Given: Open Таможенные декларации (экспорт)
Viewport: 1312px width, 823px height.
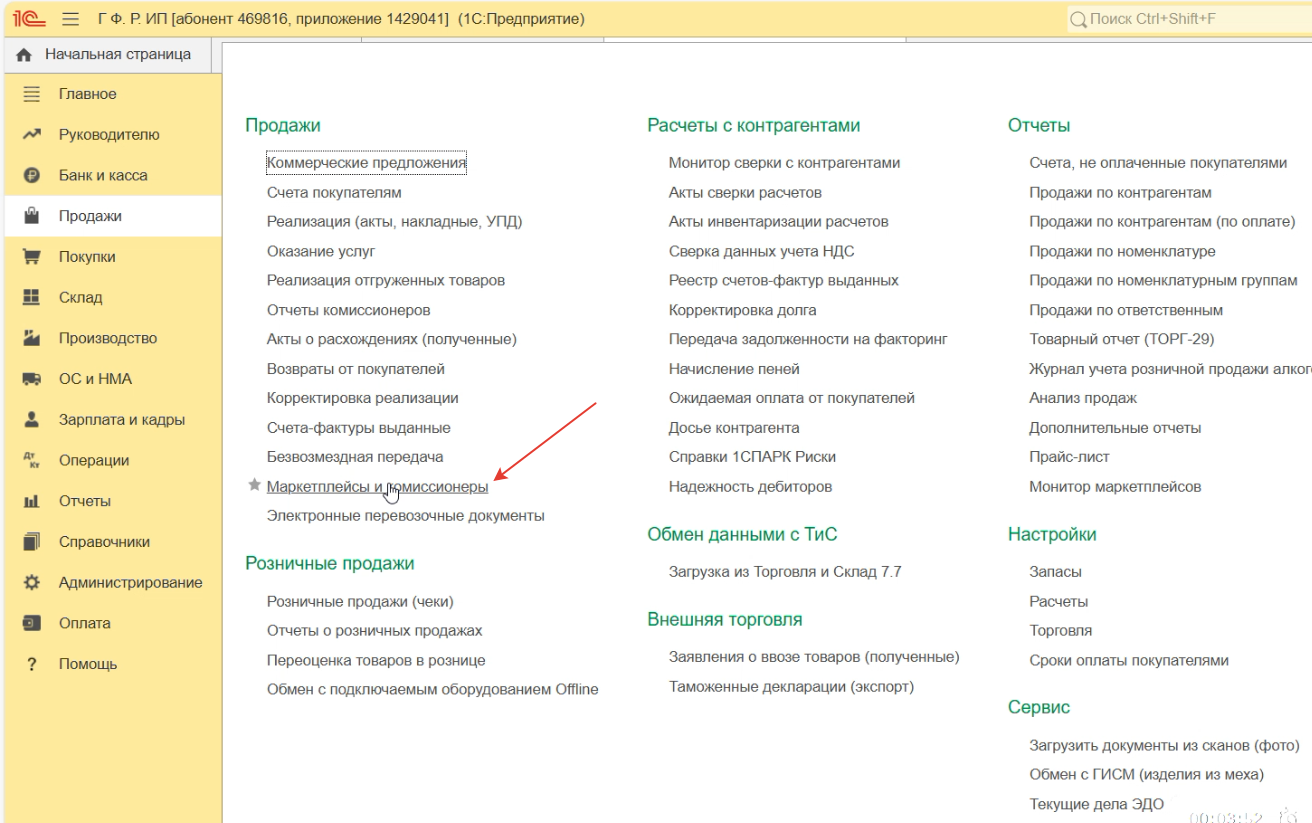Looking at the screenshot, I should coord(791,687).
